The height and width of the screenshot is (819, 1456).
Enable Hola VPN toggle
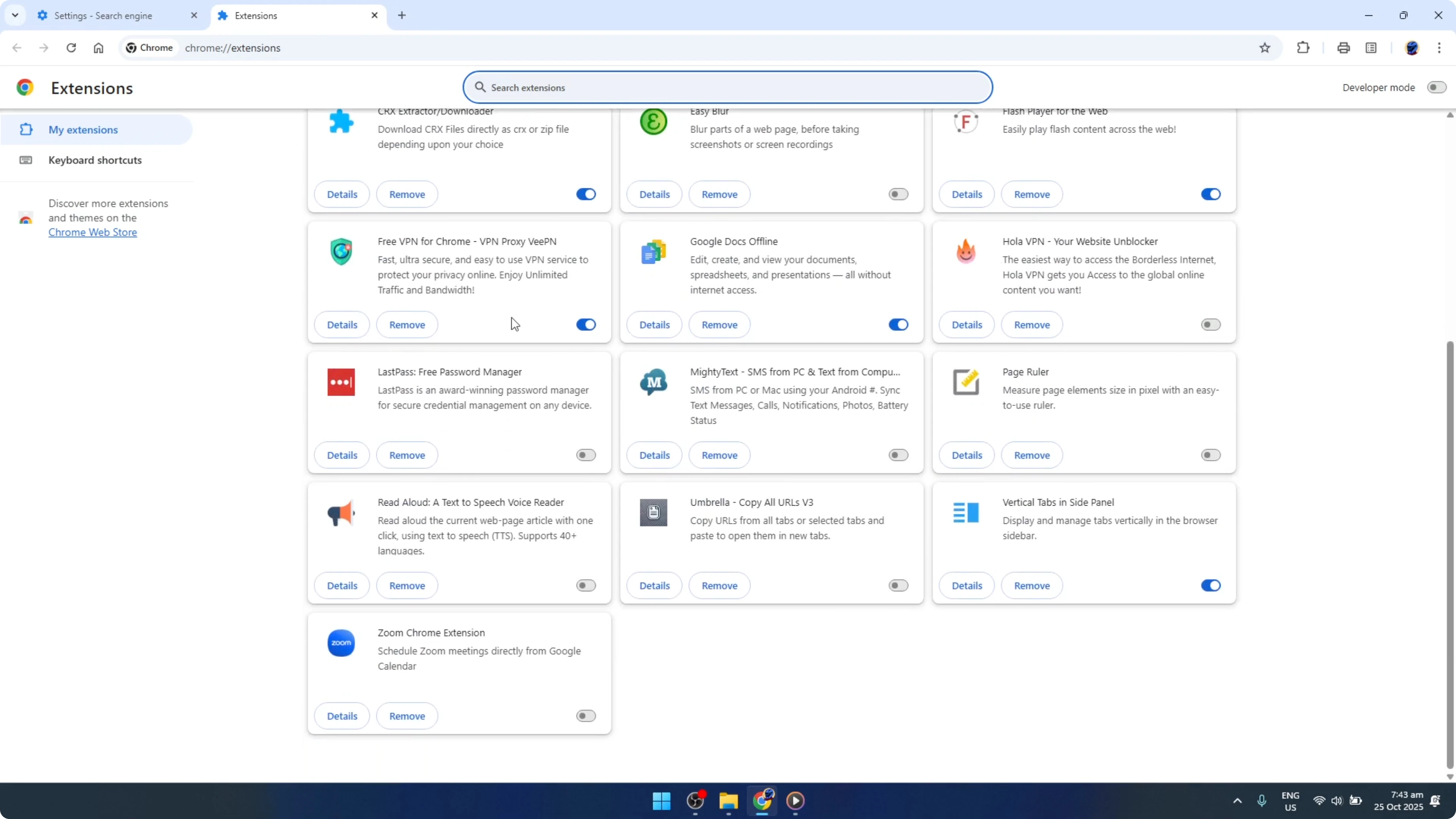tap(1211, 325)
